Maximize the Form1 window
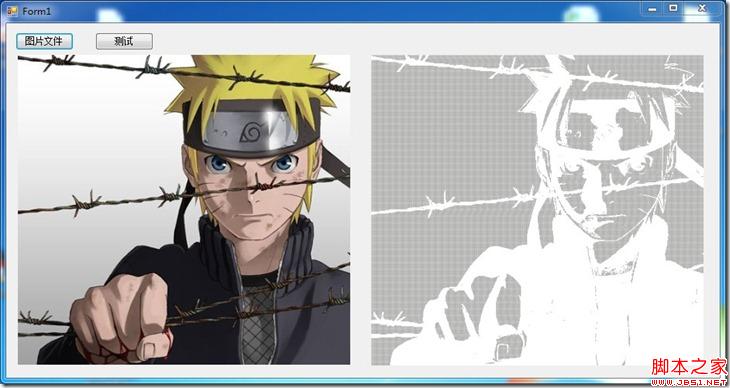The width and height of the screenshot is (730, 388). point(673,8)
